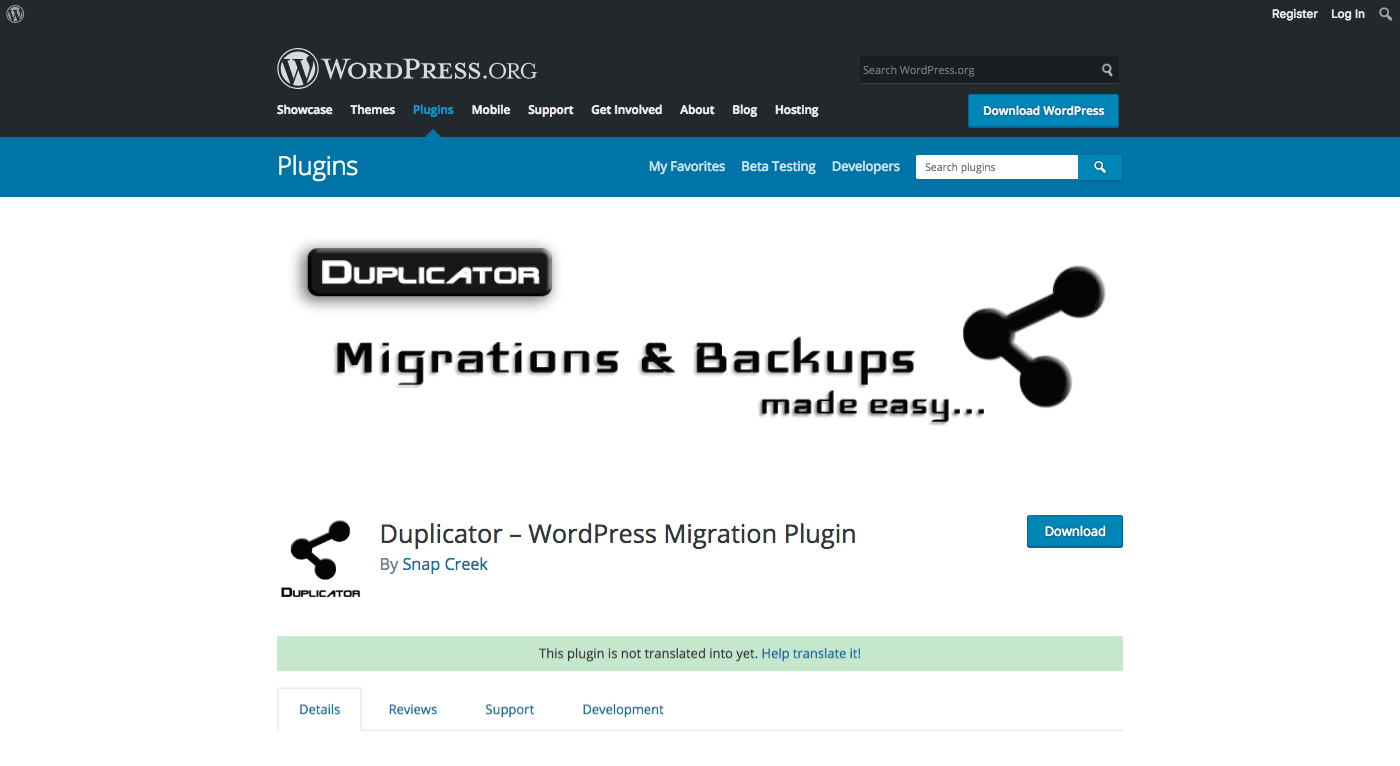This screenshot has height=766, width=1400.
Task: Click the Help translate it! link
Action: click(x=811, y=653)
